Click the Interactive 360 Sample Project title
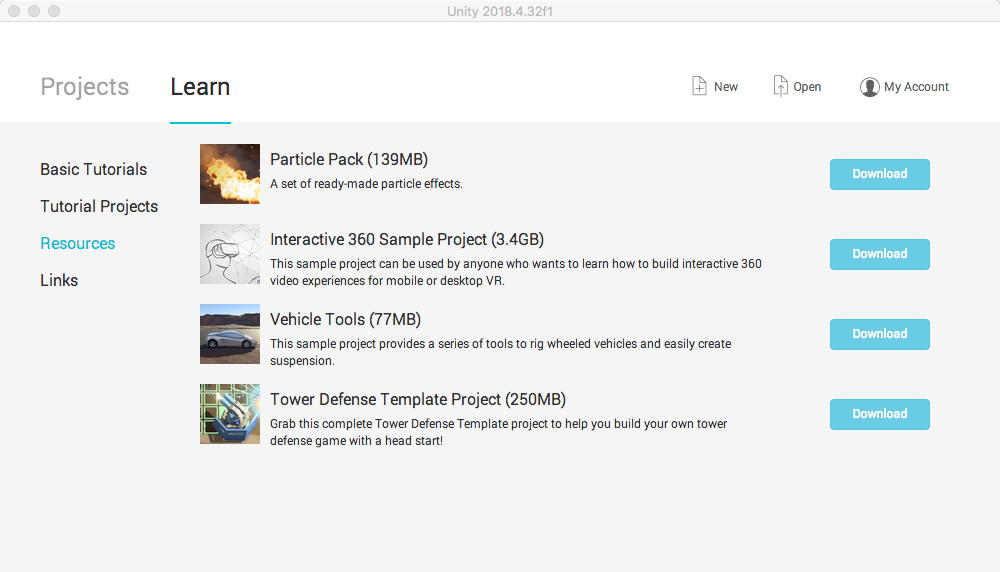The height and width of the screenshot is (572, 1000). pos(407,239)
